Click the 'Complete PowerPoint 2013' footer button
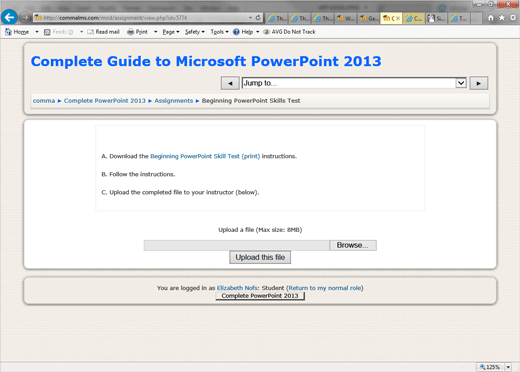Image resolution: width=520 pixels, height=372 pixels. coord(260,296)
